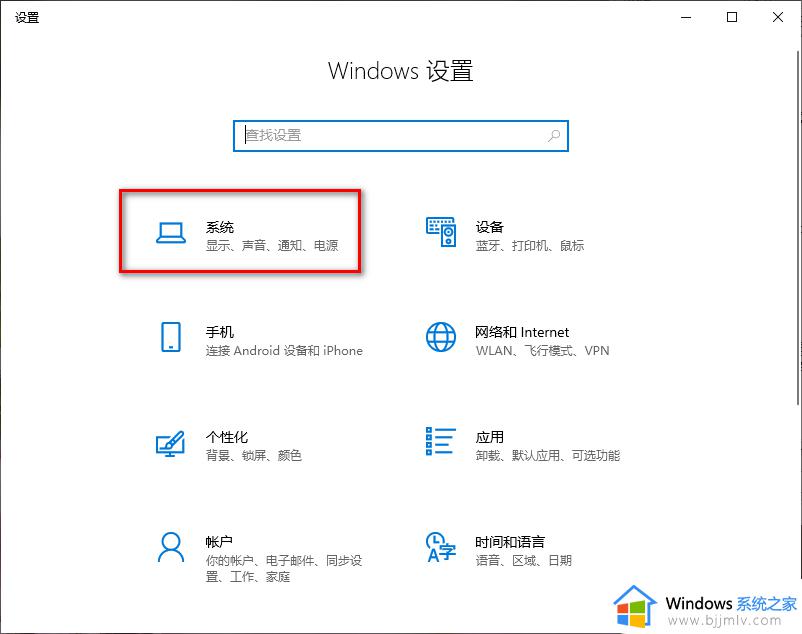The height and width of the screenshot is (634, 802).
Task: Open Accounts (帐户) person icon
Action: 171,547
